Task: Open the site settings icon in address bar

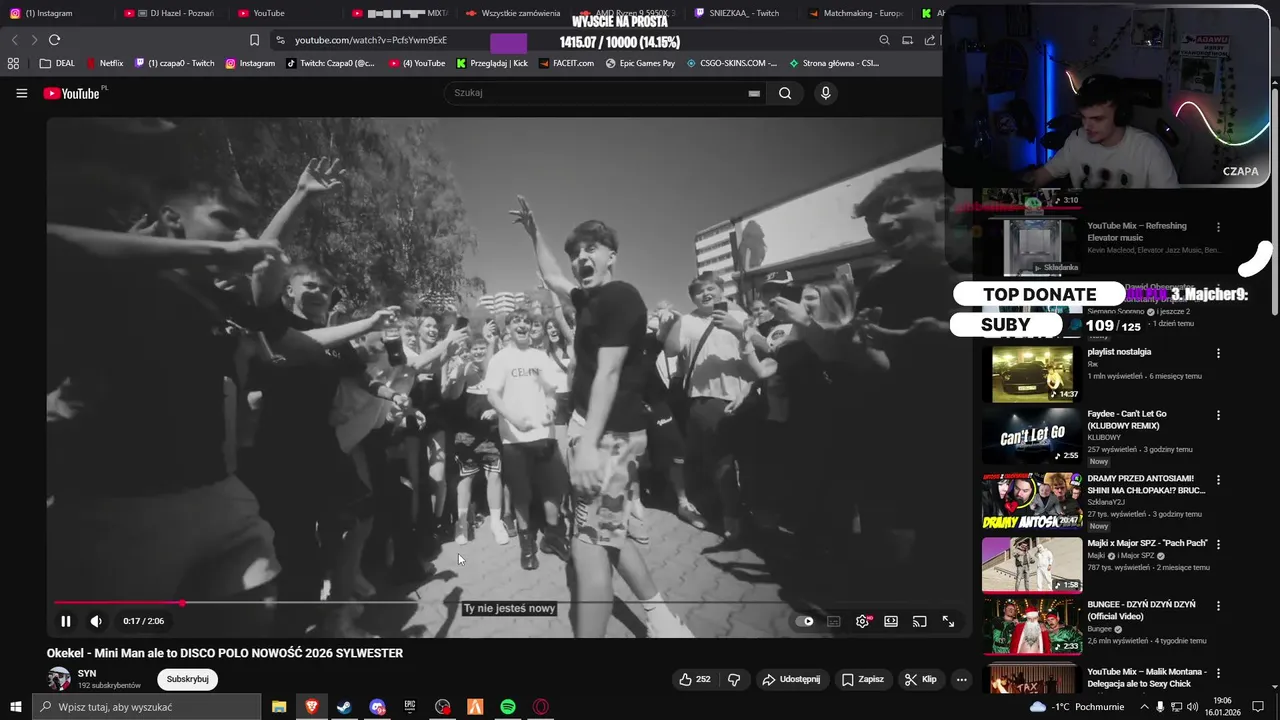Action: click(x=280, y=40)
